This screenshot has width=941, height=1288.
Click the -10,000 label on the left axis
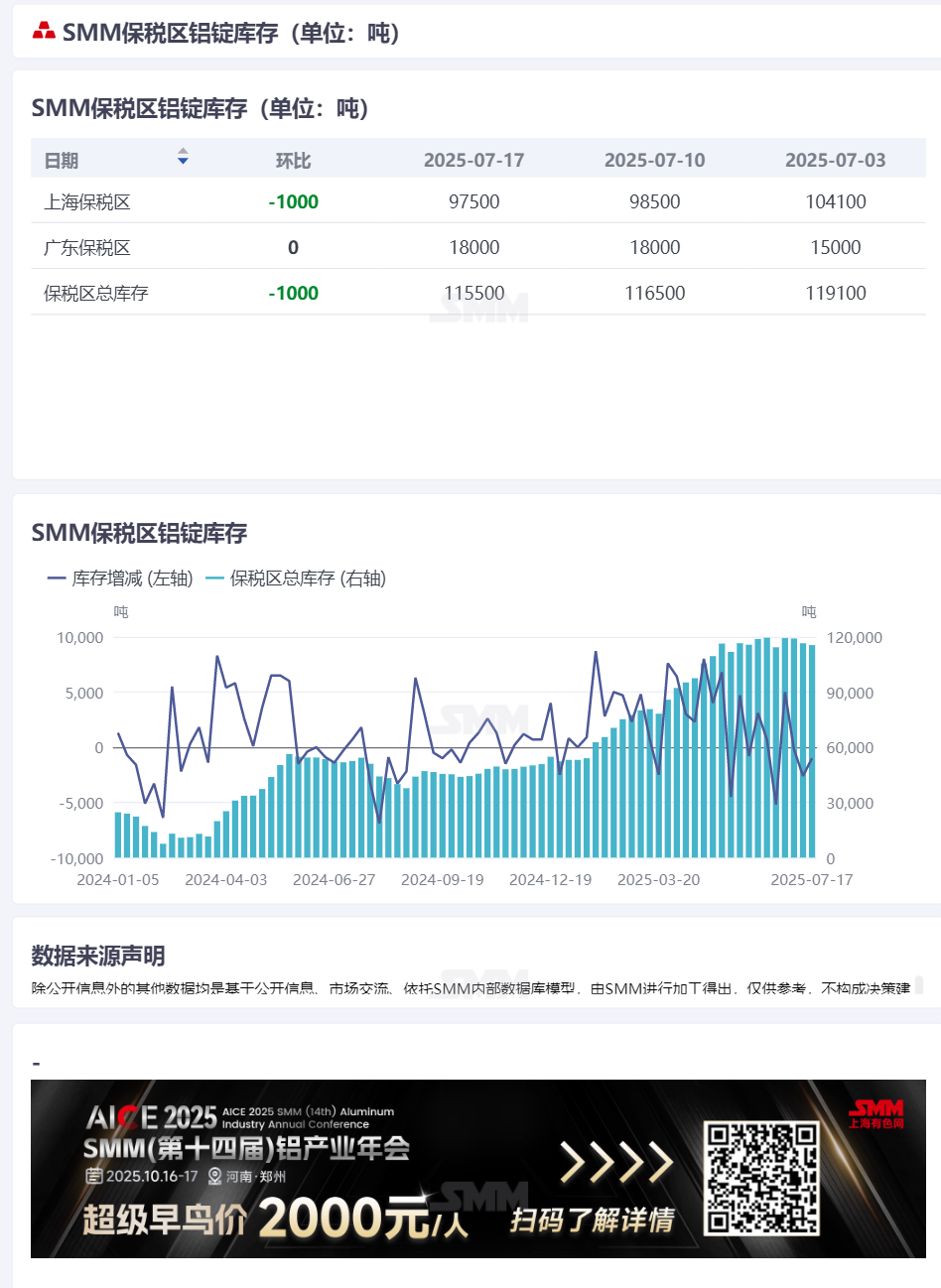tap(77, 859)
